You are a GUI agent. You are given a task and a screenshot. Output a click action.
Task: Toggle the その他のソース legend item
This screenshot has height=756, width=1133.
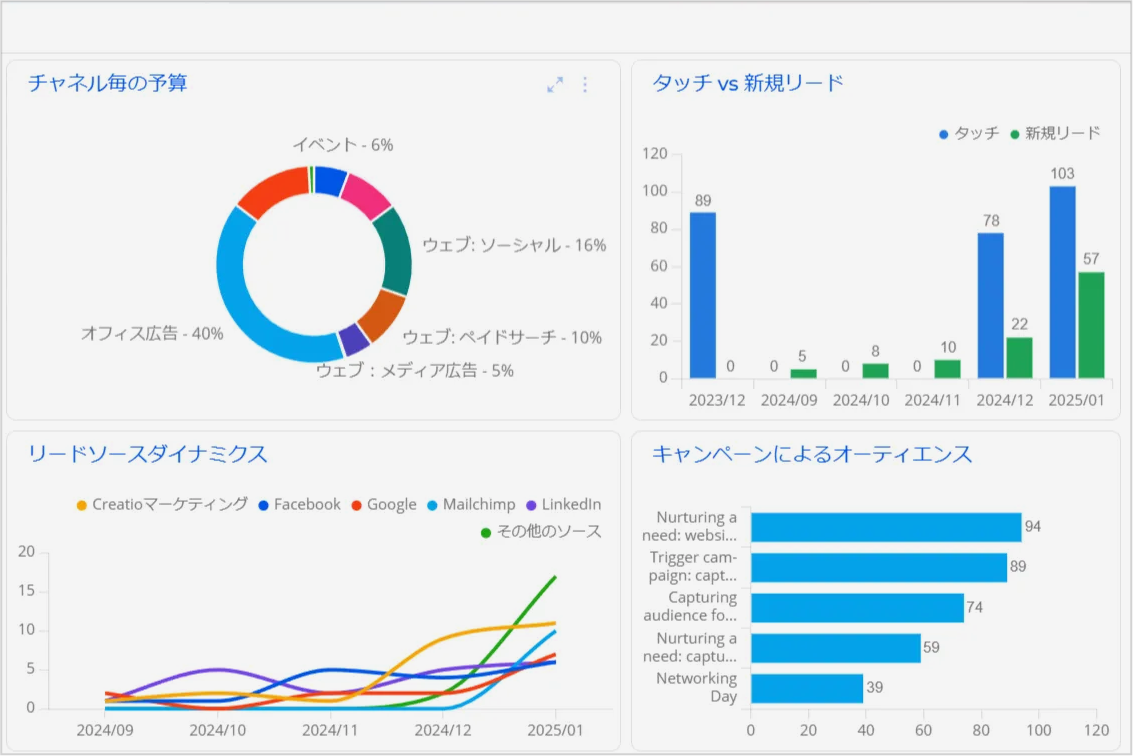pyautogui.click(x=541, y=532)
